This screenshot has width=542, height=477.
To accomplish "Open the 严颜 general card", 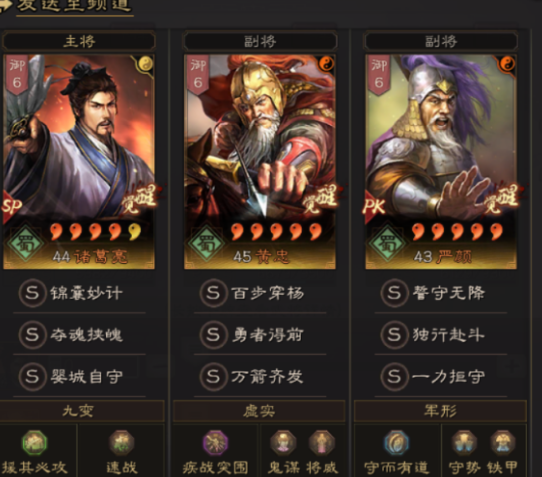I will (x=441, y=162).
